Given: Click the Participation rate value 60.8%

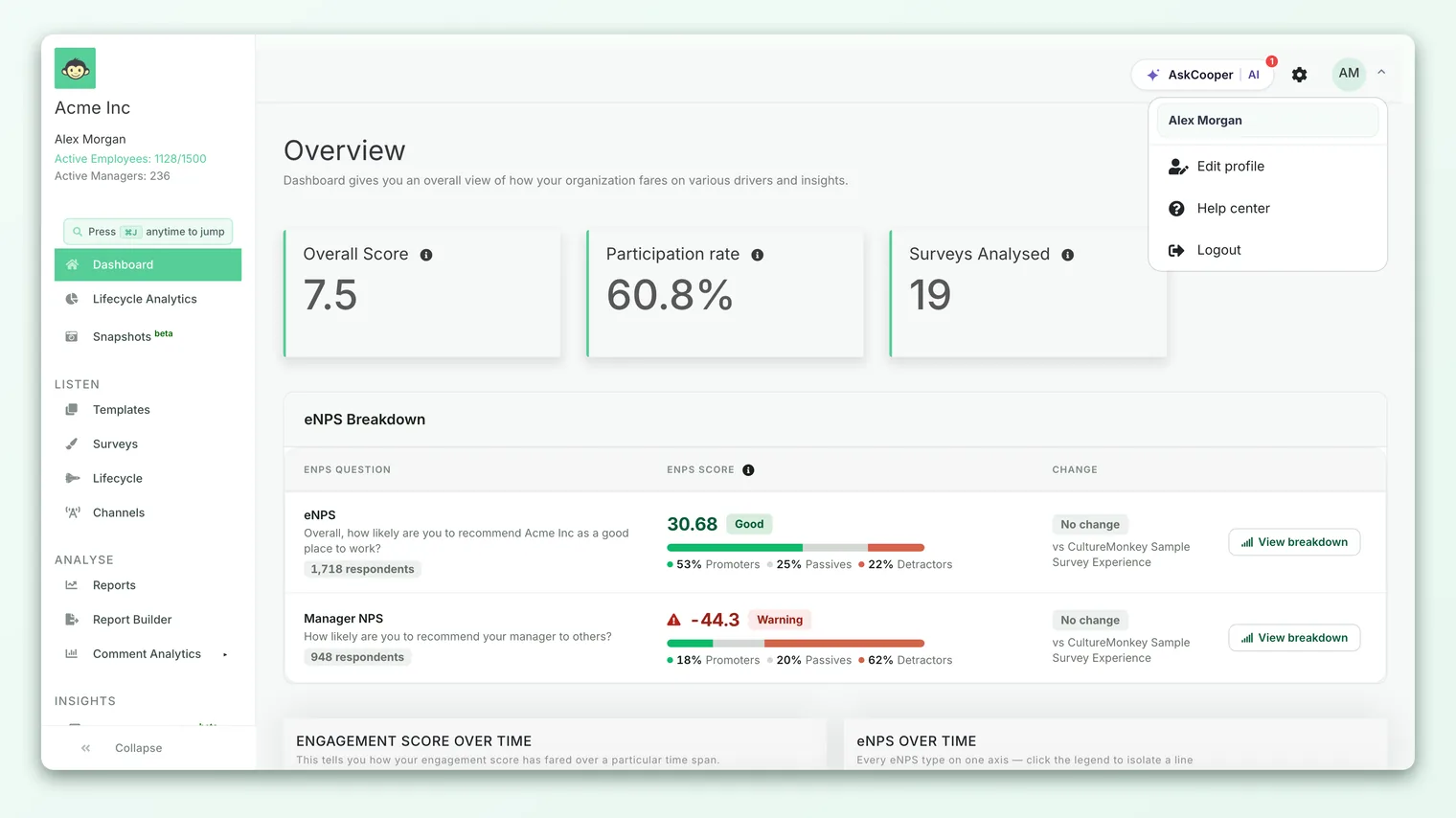Looking at the screenshot, I should coord(670,295).
